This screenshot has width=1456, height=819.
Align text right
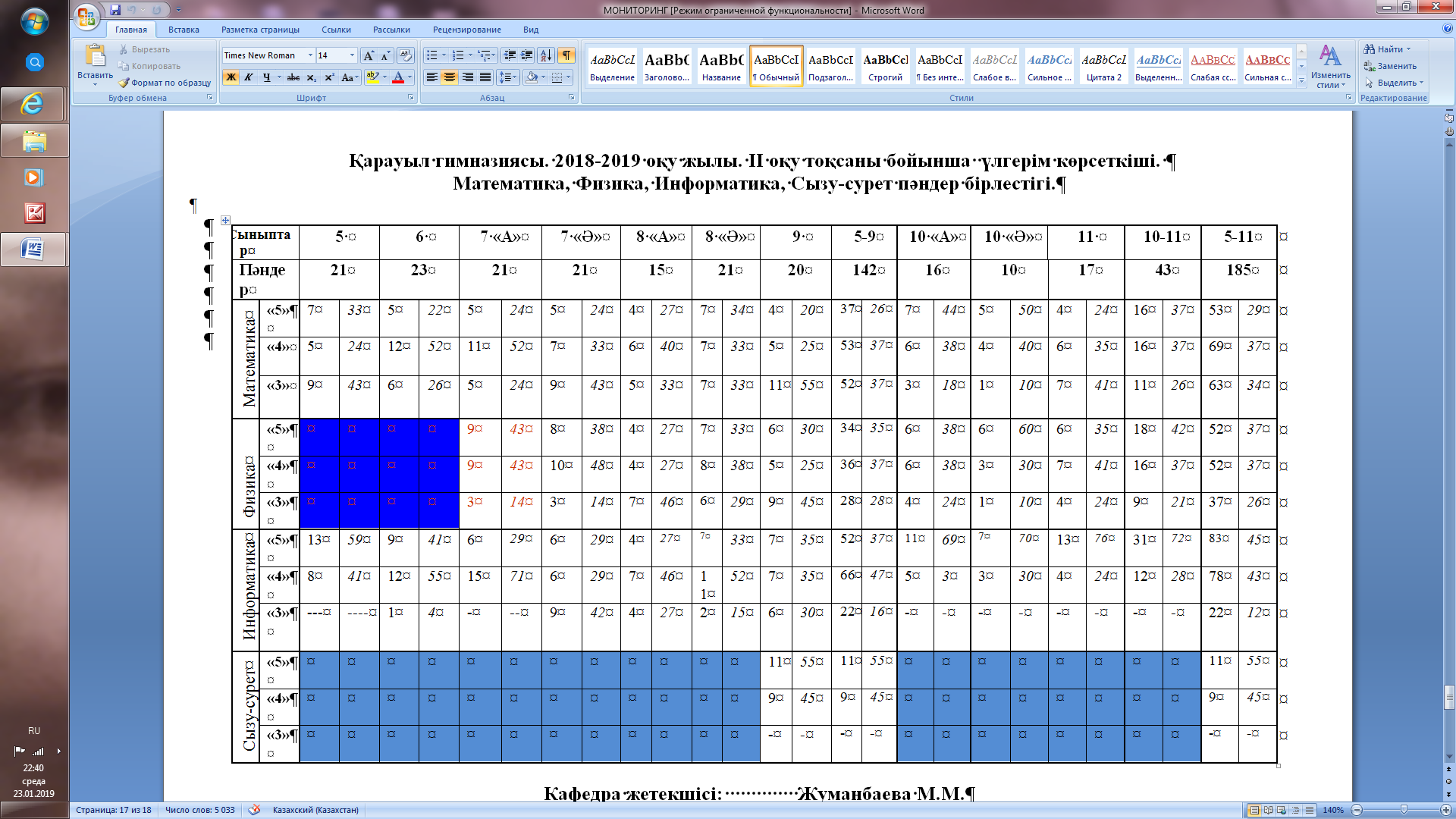click(468, 77)
